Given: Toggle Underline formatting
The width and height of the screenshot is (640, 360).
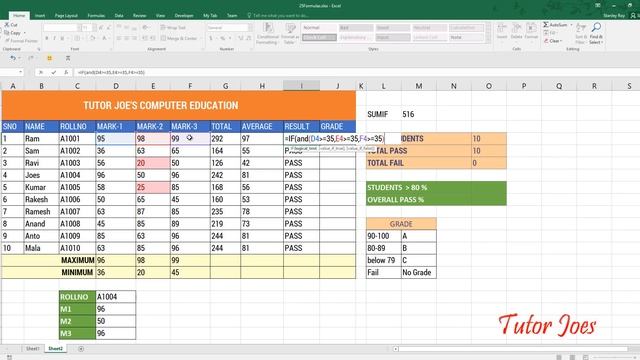Looking at the screenshot, I should 62,38.
